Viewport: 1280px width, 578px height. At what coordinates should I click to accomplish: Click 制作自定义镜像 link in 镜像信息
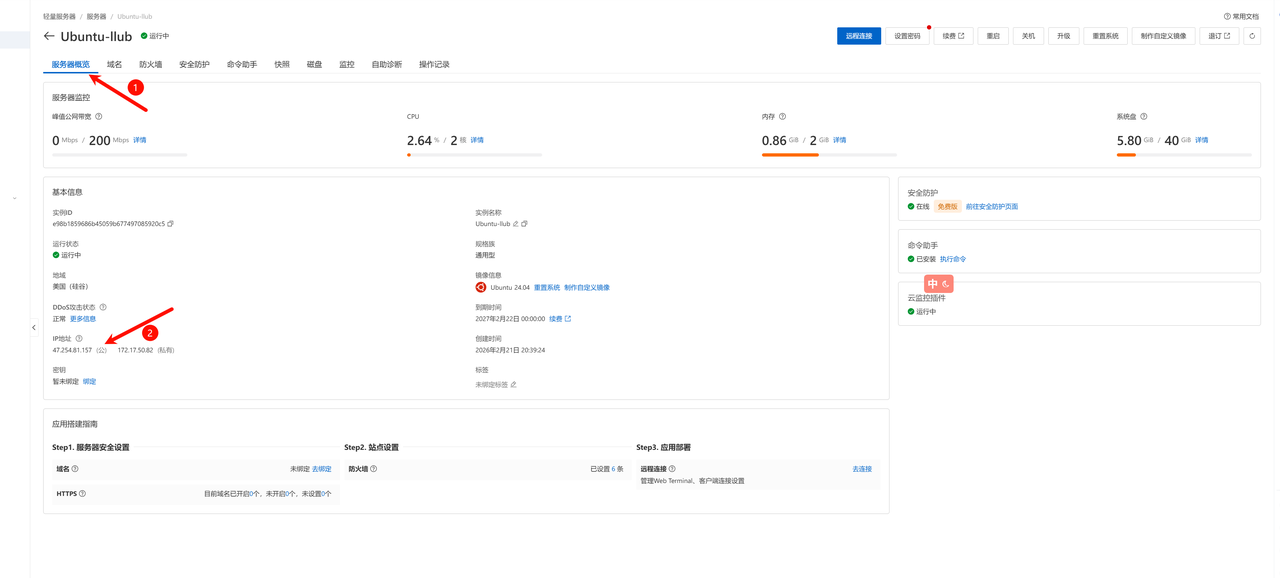click(587, 288)
